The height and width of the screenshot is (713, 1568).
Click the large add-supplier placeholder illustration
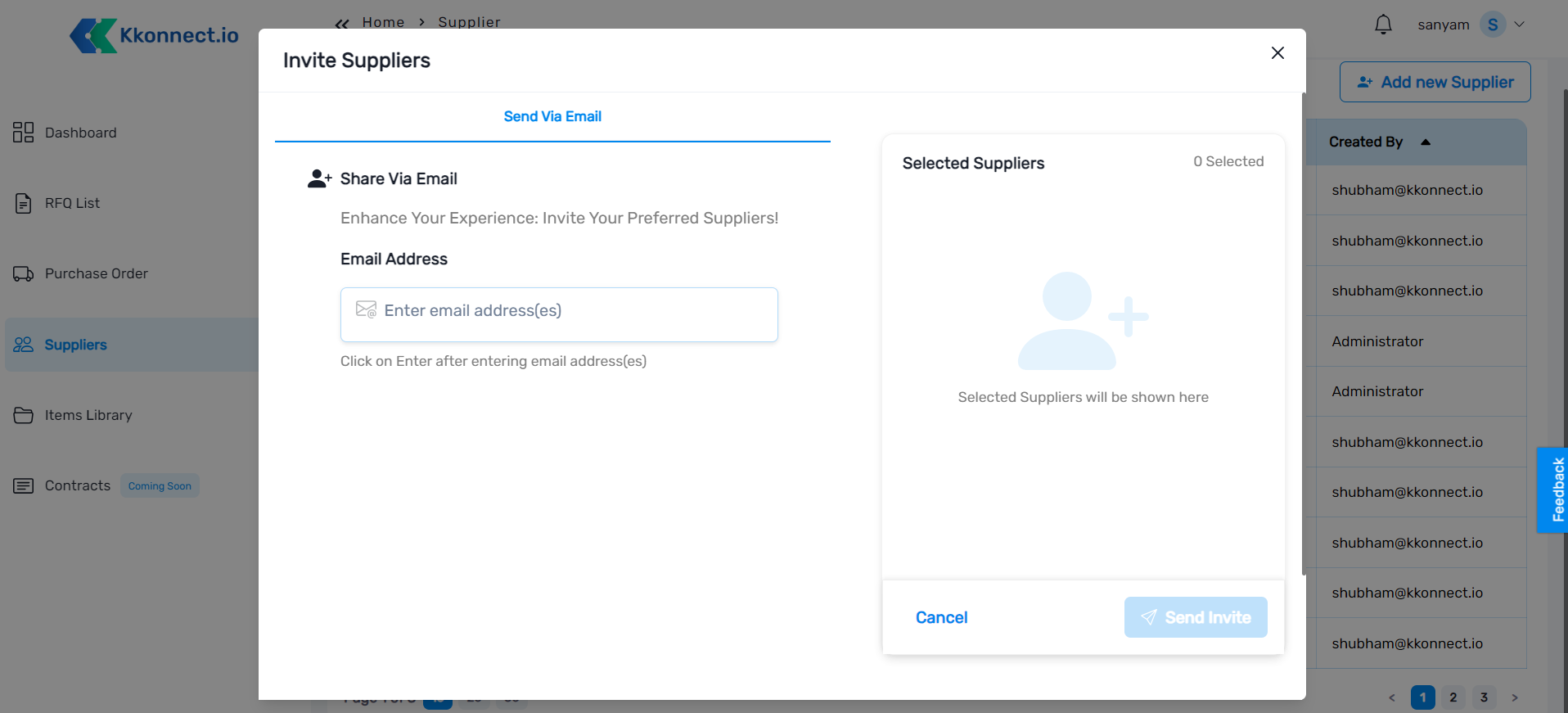(1083, 321)
